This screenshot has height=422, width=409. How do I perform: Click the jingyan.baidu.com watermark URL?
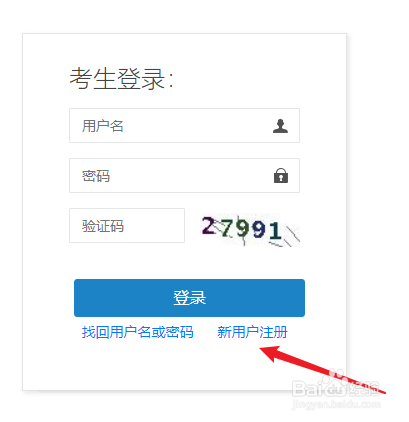[x=336, y=404]
